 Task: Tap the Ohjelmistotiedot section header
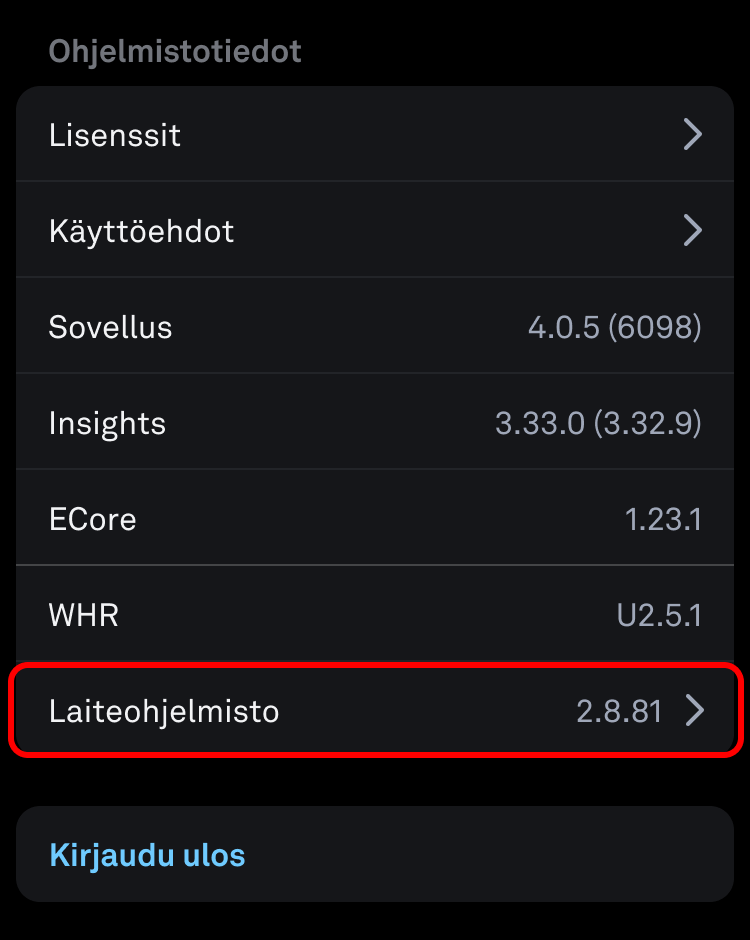pos(175,52)
